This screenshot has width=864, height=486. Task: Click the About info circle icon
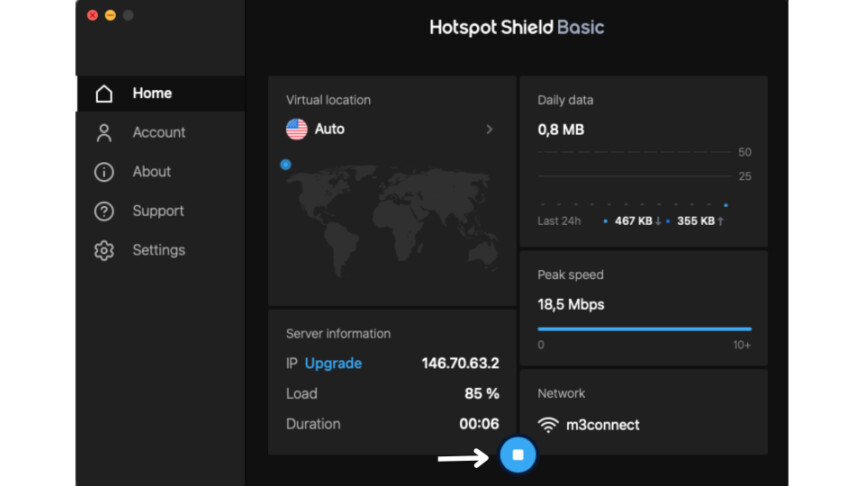click(104, 172)
